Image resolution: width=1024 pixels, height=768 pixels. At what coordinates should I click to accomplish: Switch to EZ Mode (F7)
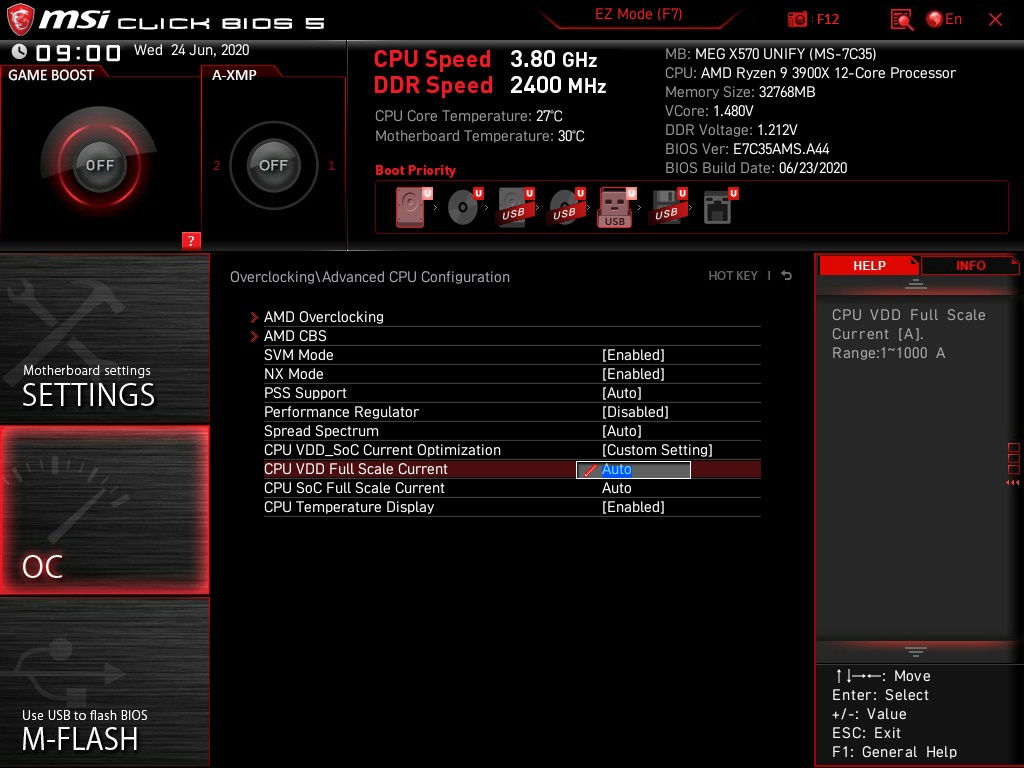pos(639,14)
